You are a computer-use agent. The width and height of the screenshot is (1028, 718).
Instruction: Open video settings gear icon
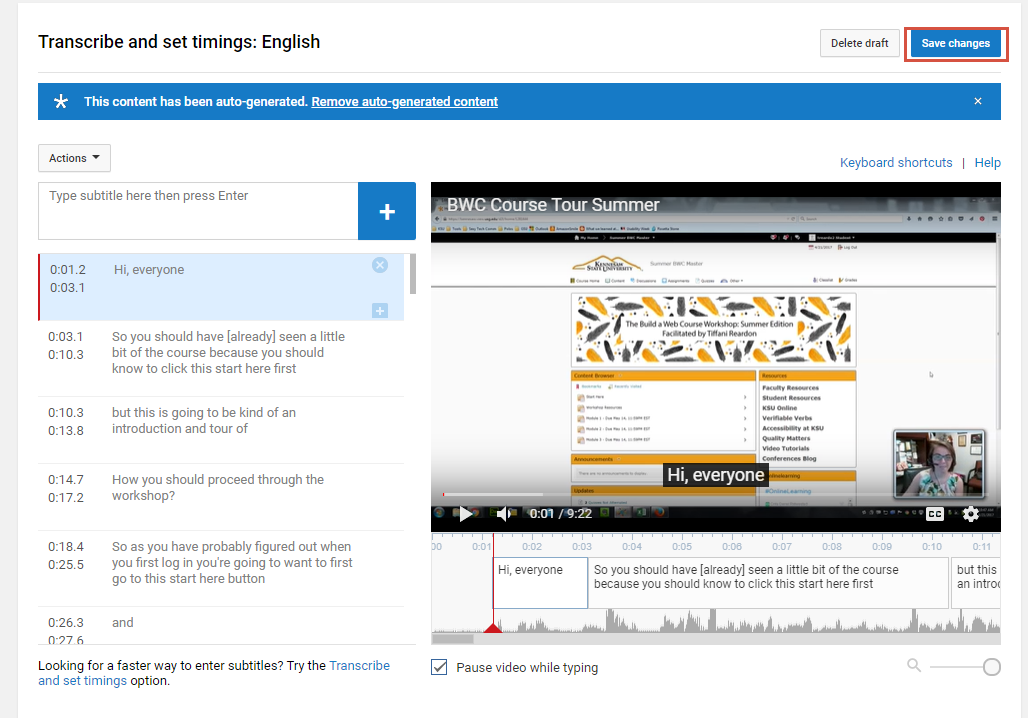970,514
